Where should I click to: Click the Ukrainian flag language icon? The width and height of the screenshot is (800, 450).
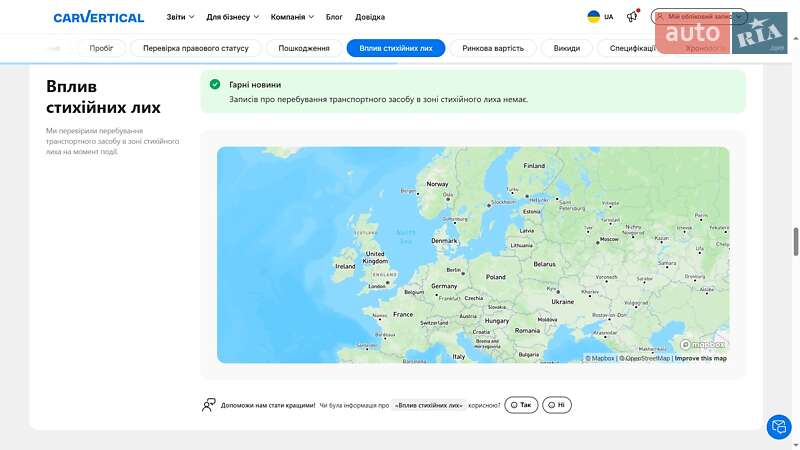point(593,17)
